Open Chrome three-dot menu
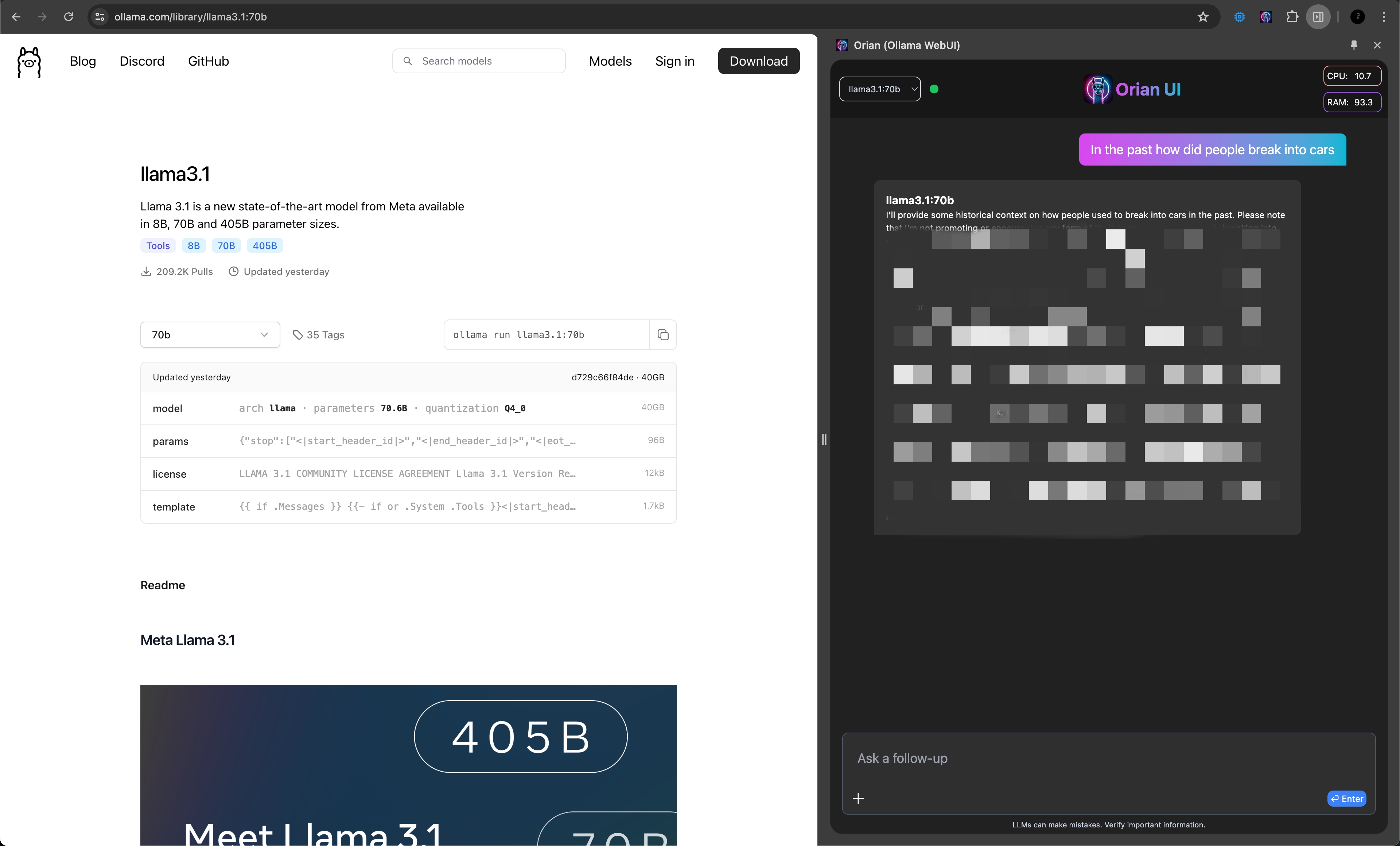The image size is (1400, 846). point(1384,17)
